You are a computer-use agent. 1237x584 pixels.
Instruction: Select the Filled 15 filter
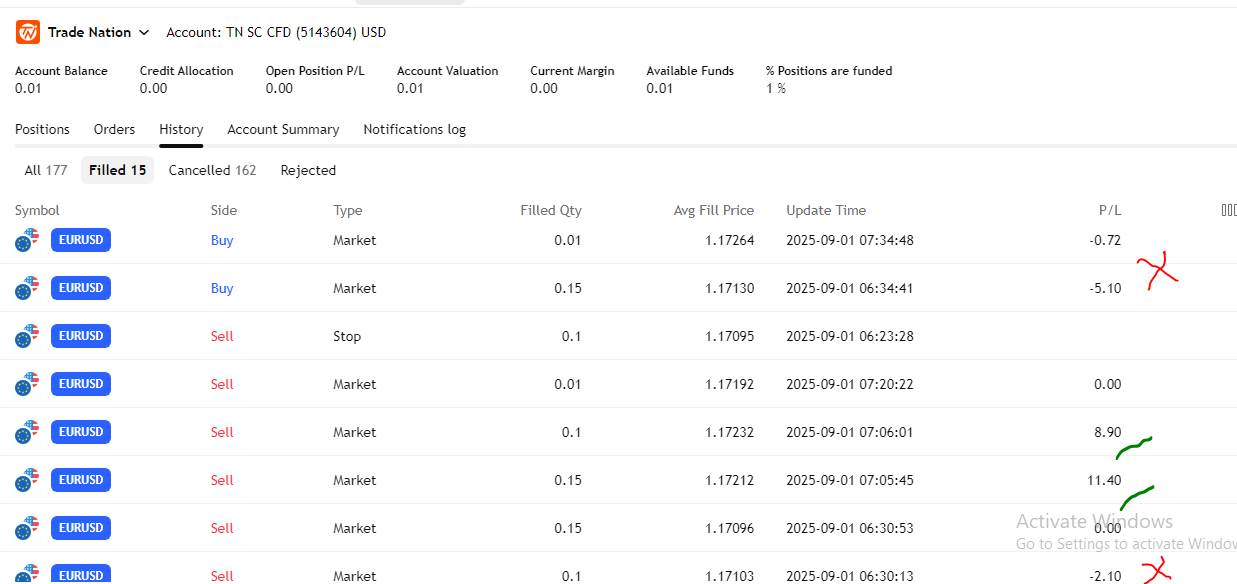coord(117,170)
